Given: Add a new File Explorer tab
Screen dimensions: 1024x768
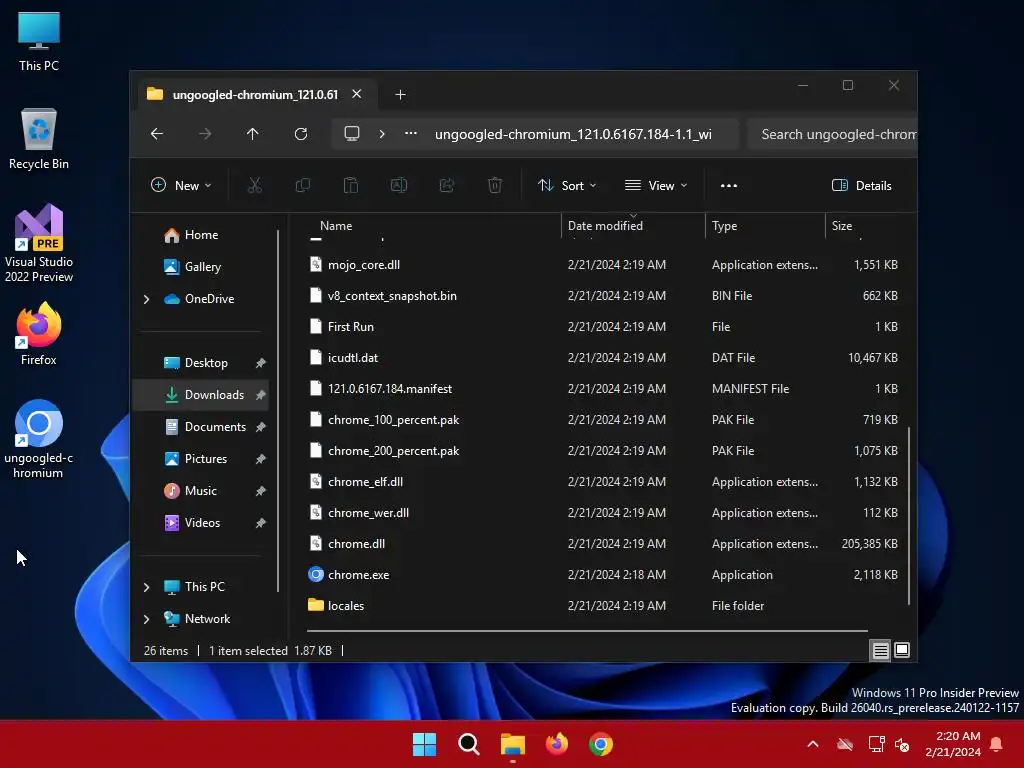Looking at the screenshot, I should tap(400, 95).
